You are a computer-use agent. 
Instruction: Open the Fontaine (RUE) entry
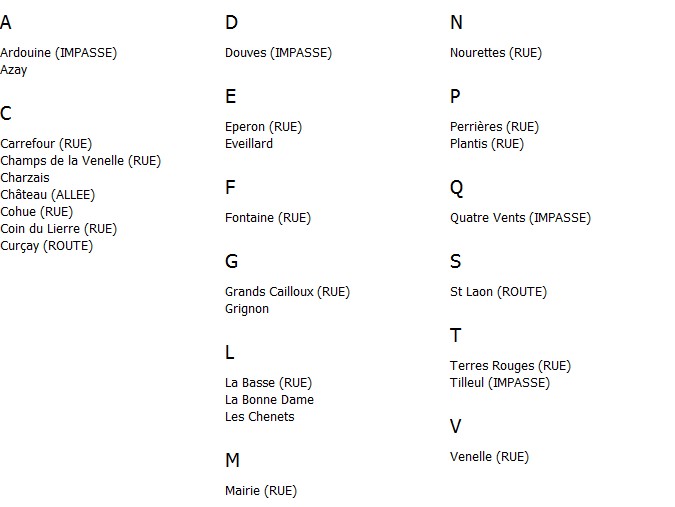pos(268,218)
